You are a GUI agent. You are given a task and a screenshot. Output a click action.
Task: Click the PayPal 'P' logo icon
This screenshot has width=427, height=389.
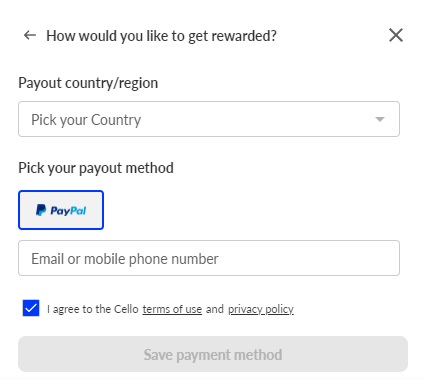41,210
